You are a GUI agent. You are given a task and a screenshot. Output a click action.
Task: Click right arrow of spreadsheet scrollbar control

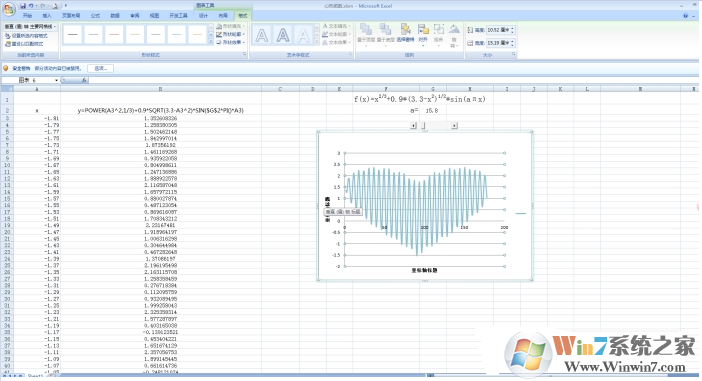[454, 126]
